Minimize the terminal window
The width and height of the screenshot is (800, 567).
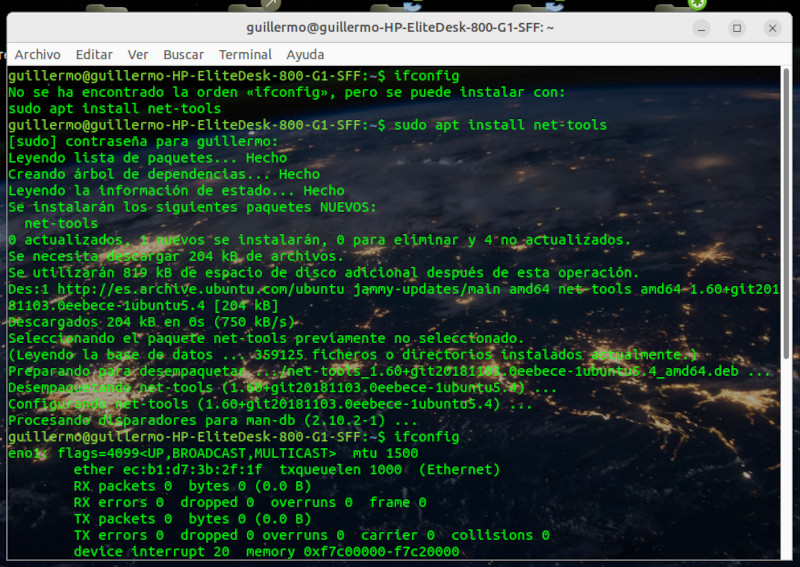pyautogui.click(x=702, y=28)
